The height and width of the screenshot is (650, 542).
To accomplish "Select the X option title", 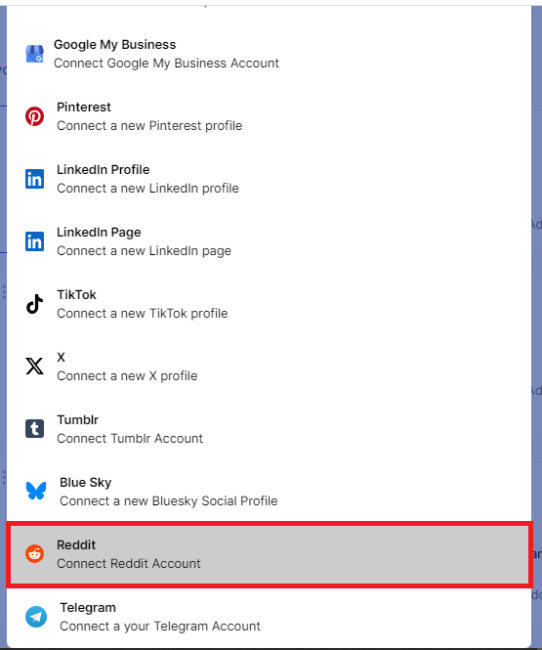I will 61,357.
